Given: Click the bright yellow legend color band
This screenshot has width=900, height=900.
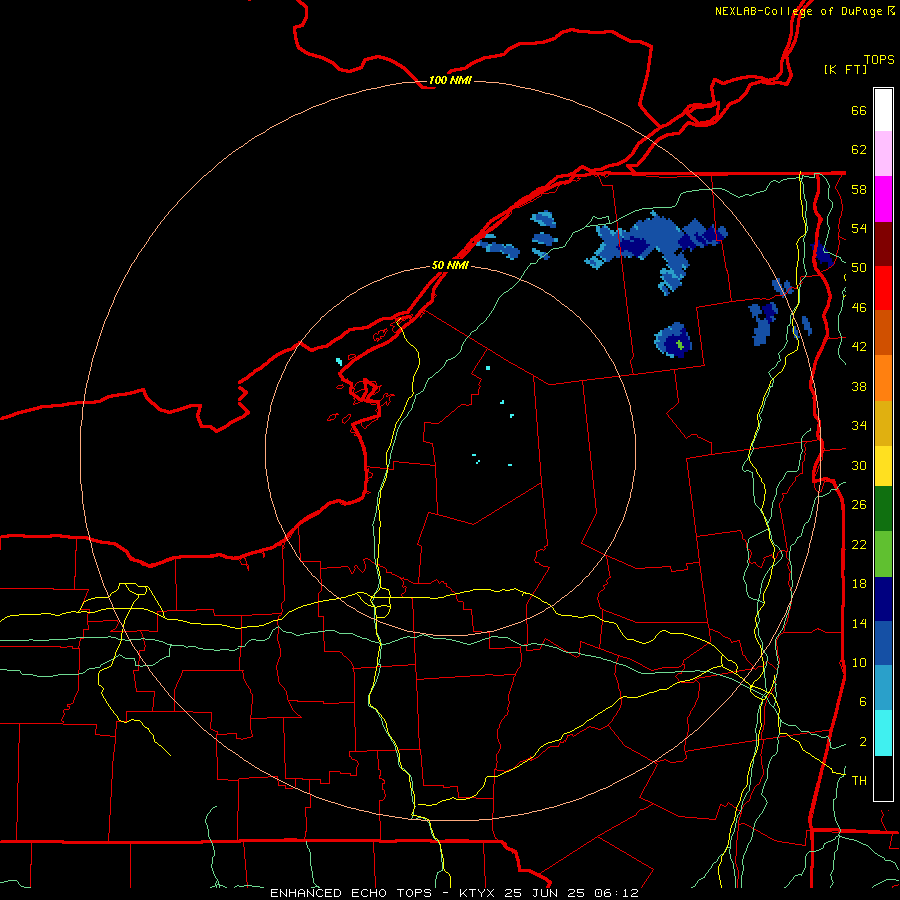Looking at the screenshot, I should coord(883,465).
